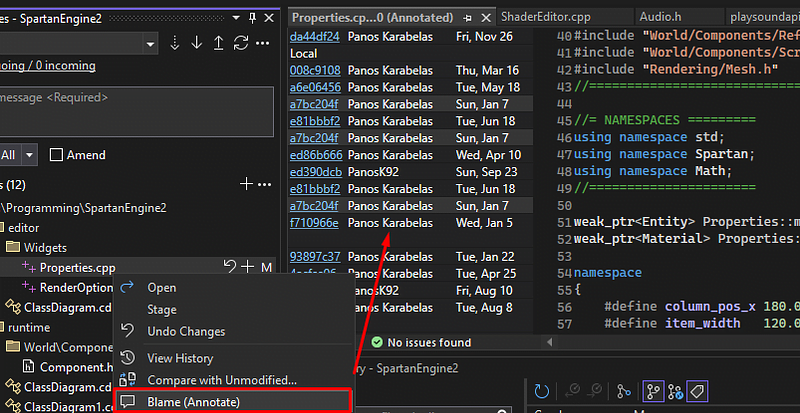Select the editor folder in changes tree
The width and height of the screenshot is (800, 413).
[23, 228]
